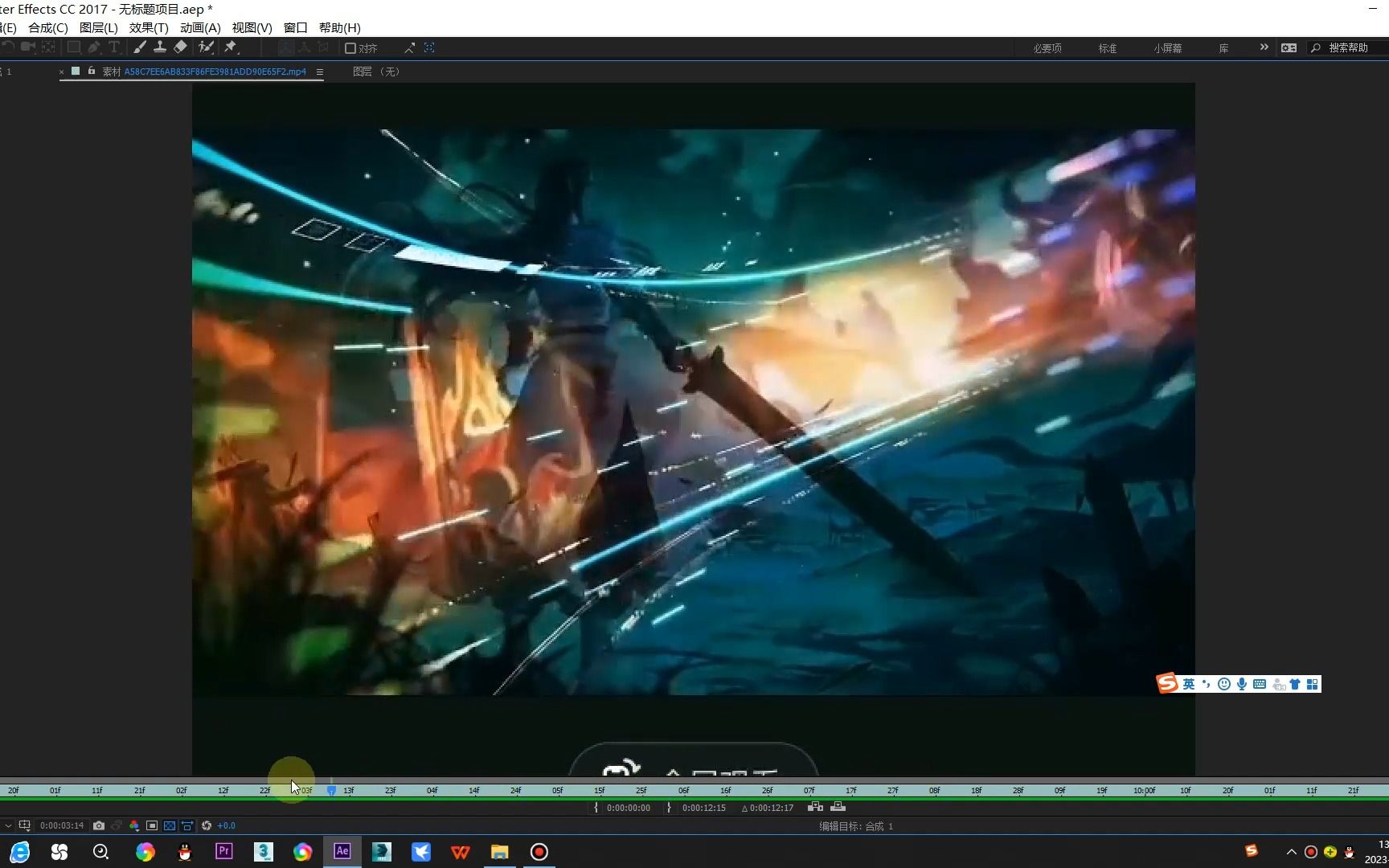1389x868 pixels.
Task: Expand the hidden system tray icons
Action: pos(1291,852)
